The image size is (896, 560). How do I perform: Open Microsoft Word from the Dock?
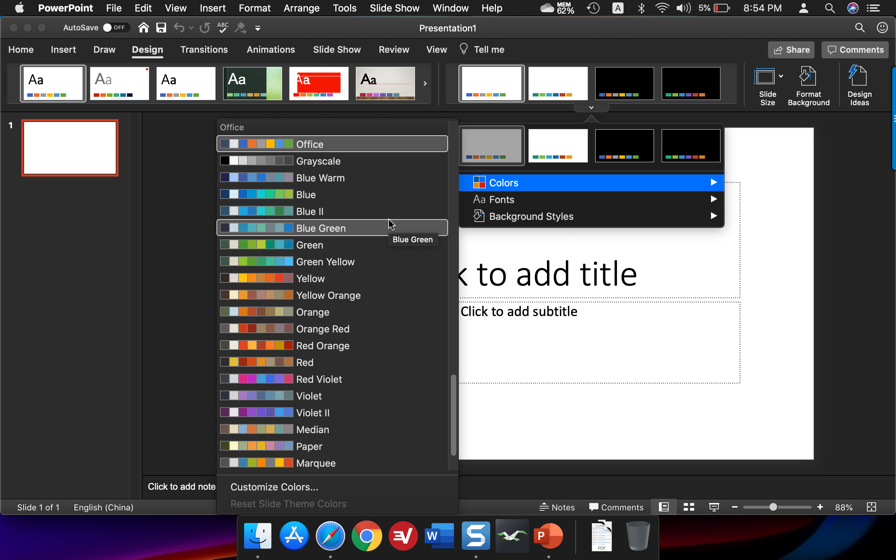(x=439, y=536)
